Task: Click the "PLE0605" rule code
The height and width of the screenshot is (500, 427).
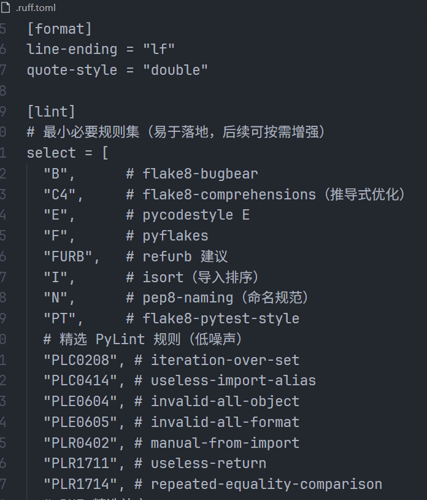Action: coord(80,422)
